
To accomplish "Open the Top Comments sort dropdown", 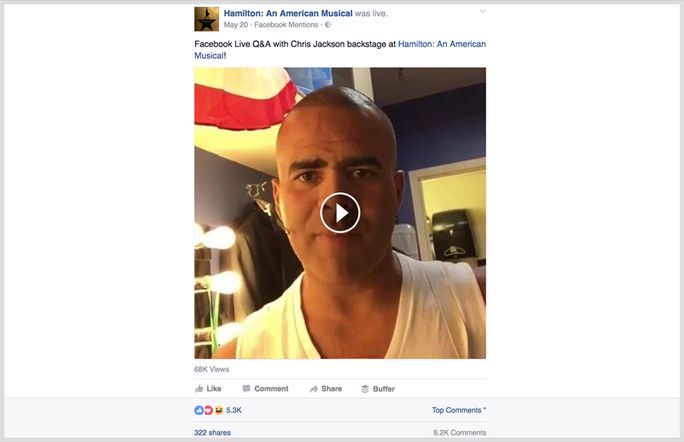I will tap(459, 410).
